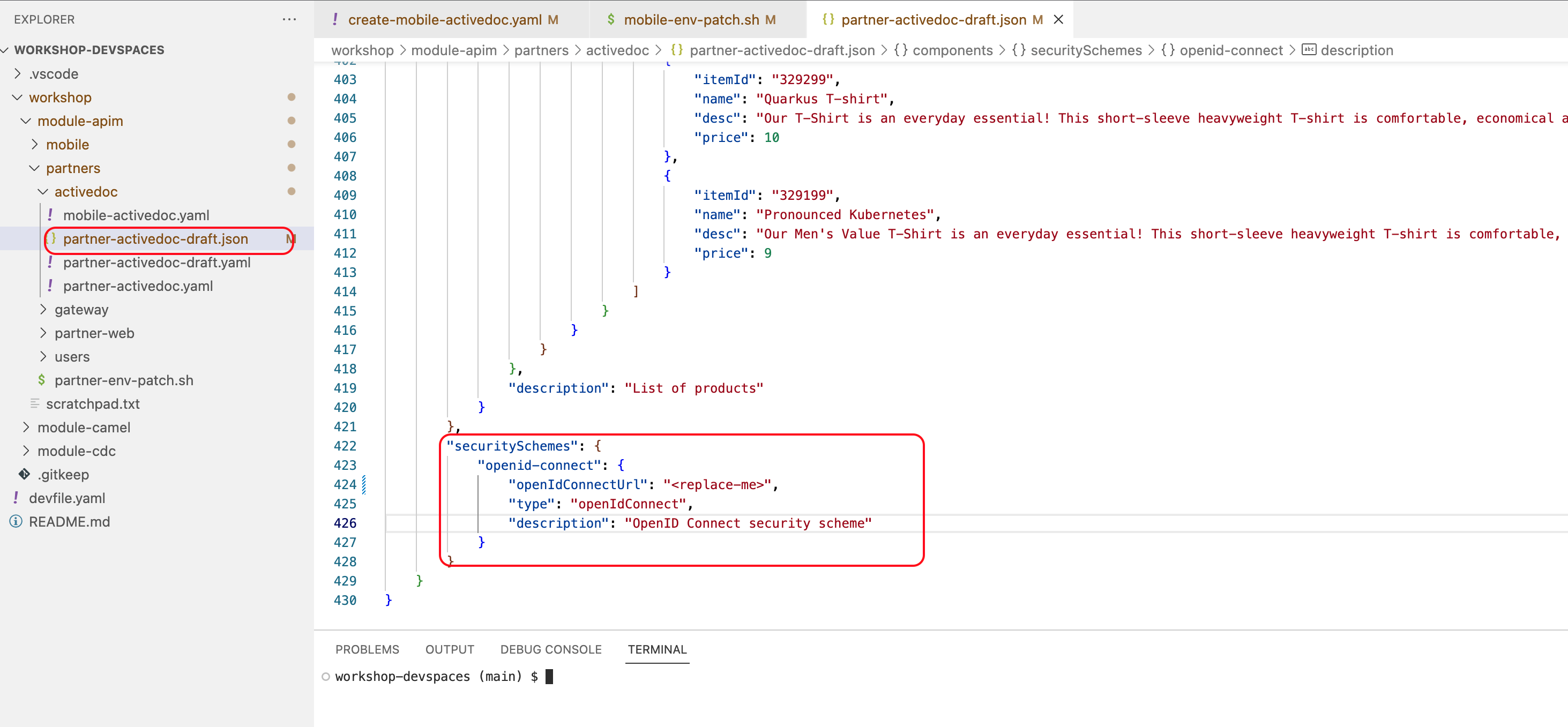This screenshot has height=727, width=1568.
Task: Open partner-env-patch.sh file
Action: pos(124,380)
